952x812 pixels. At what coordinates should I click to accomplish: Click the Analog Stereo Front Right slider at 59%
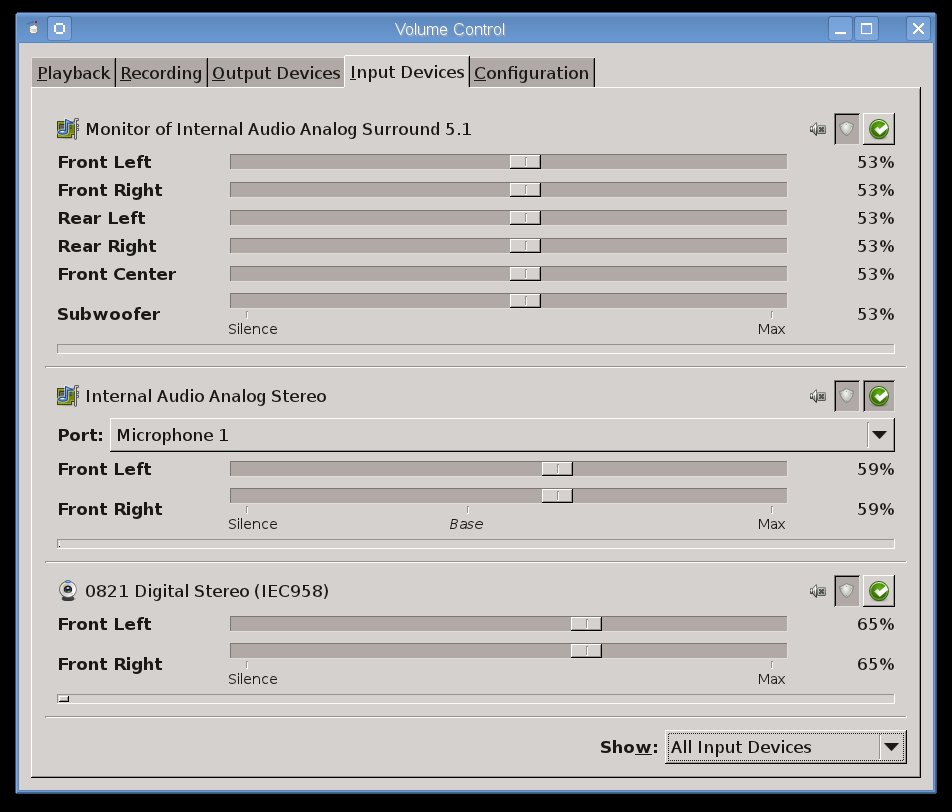[x=508, y=496]
